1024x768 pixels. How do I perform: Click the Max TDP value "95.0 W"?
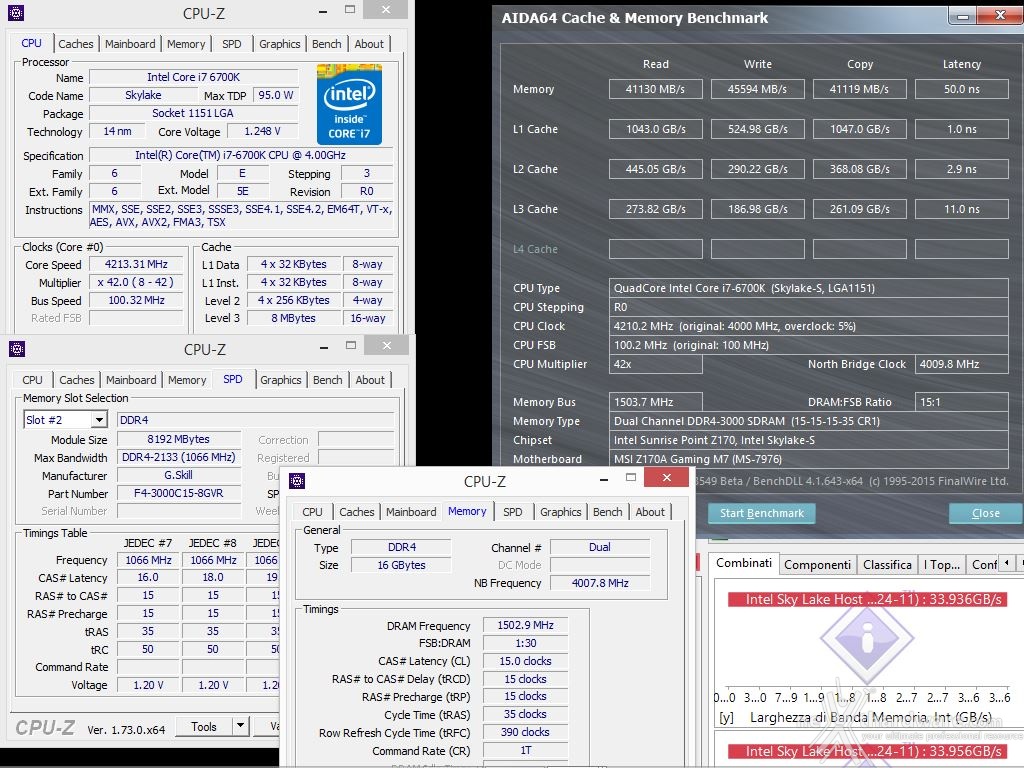point(276,95)
